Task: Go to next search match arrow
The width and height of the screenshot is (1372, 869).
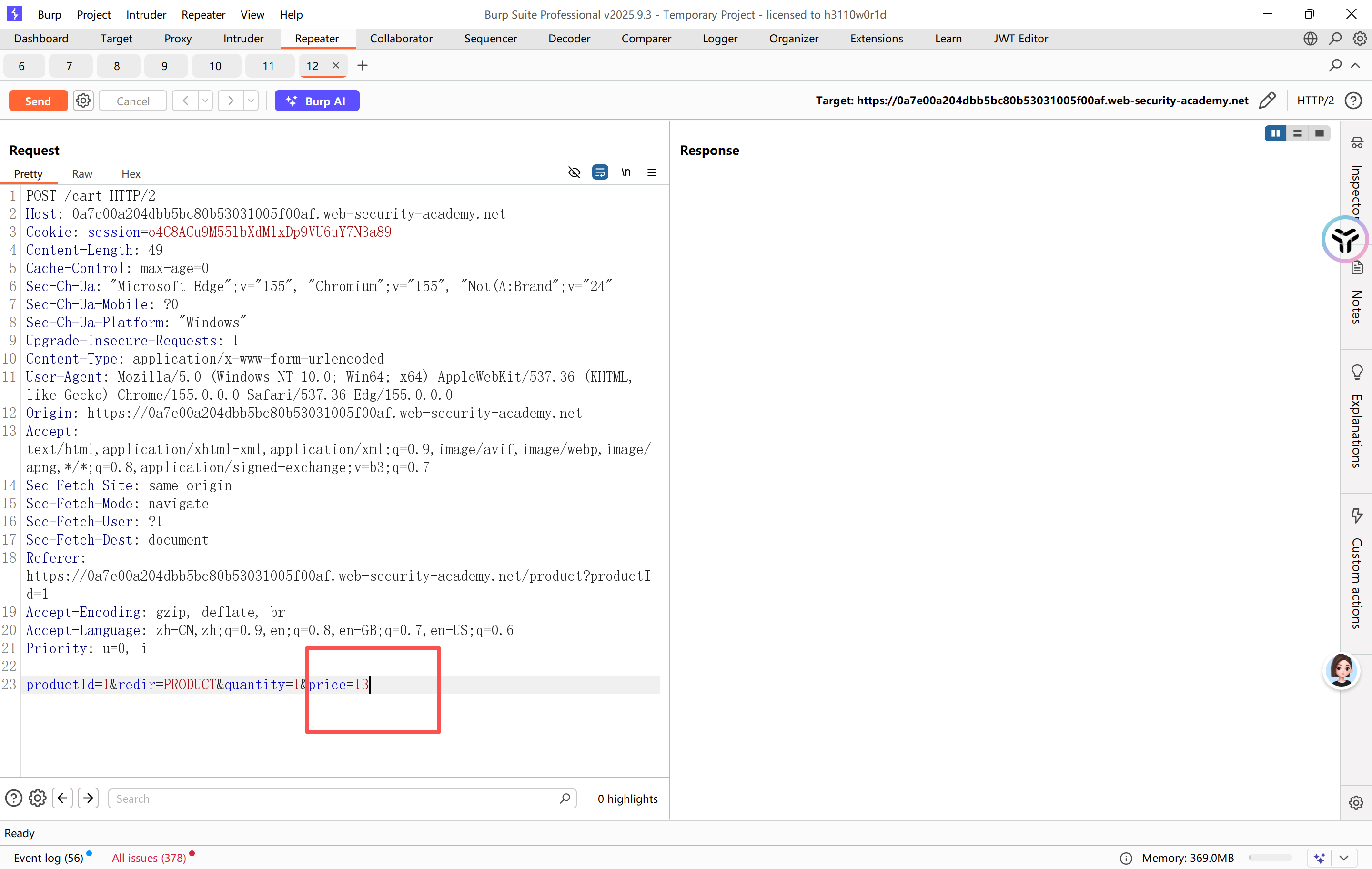Action: 88,798
